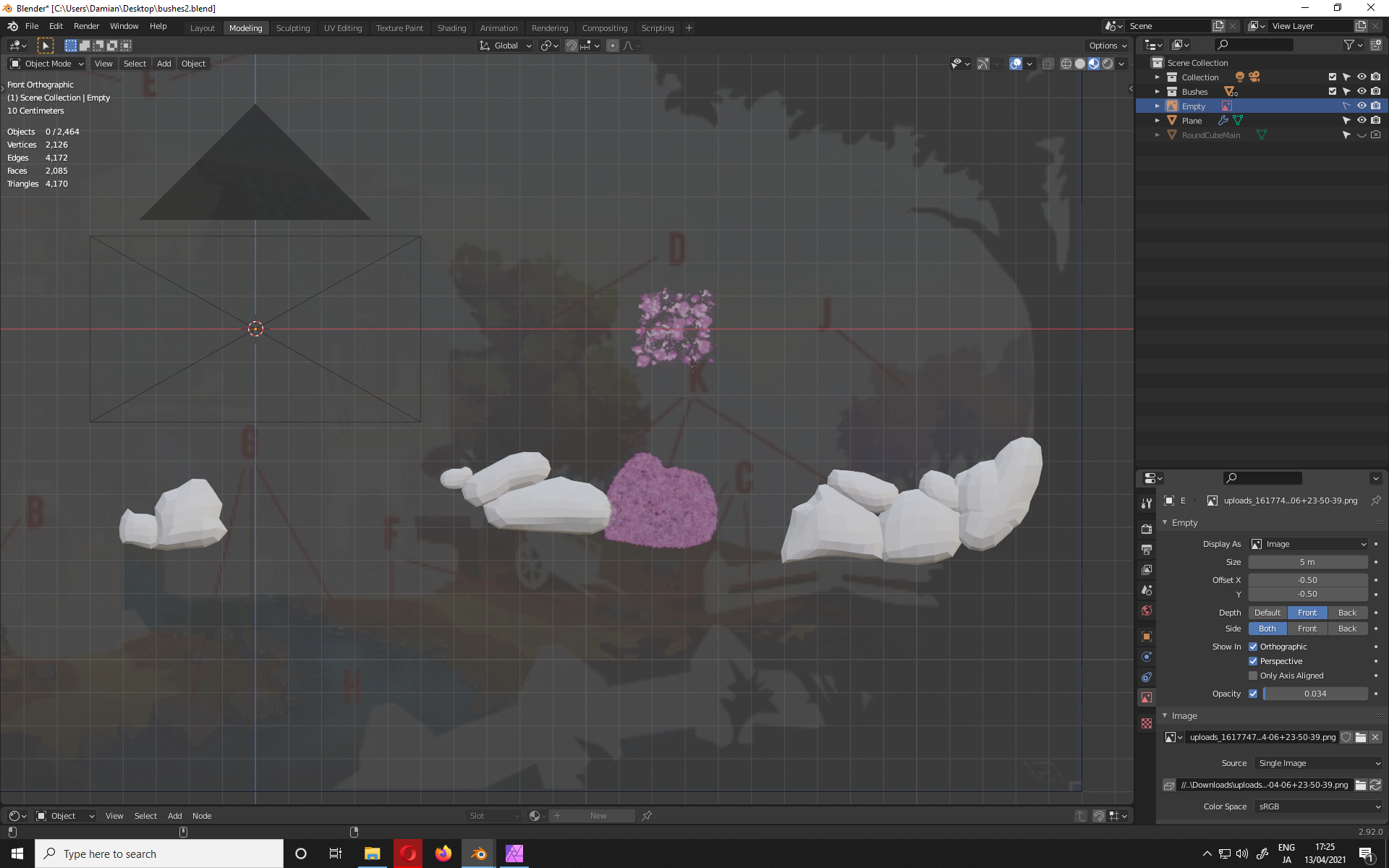Open the Object Mode dropdown
The width and height of the screenshot is (1389, 868).
point(47,64)
